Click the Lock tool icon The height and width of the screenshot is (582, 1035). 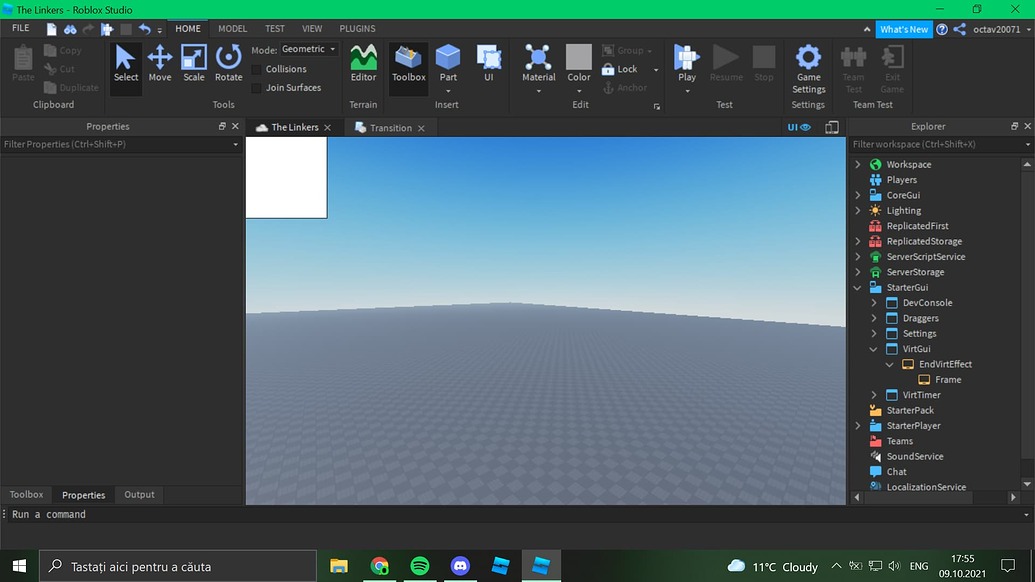(608, 69)
